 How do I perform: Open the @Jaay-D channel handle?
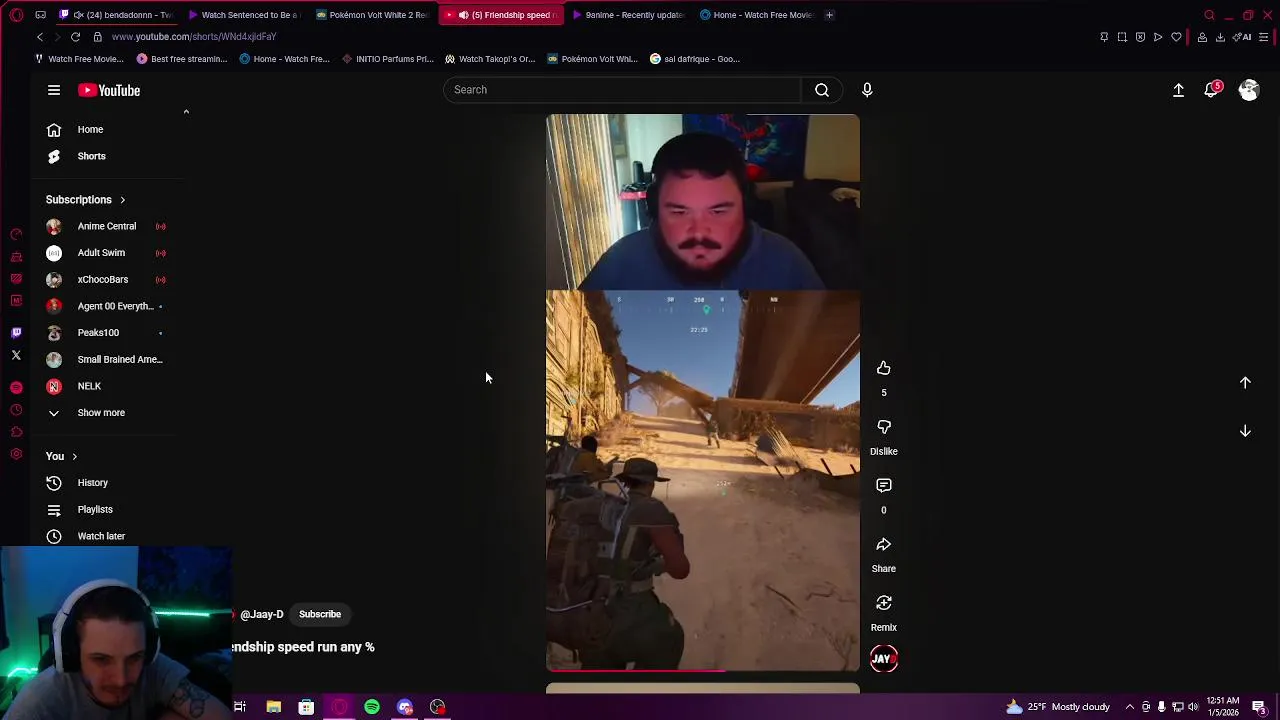click(x=262, y=614)
